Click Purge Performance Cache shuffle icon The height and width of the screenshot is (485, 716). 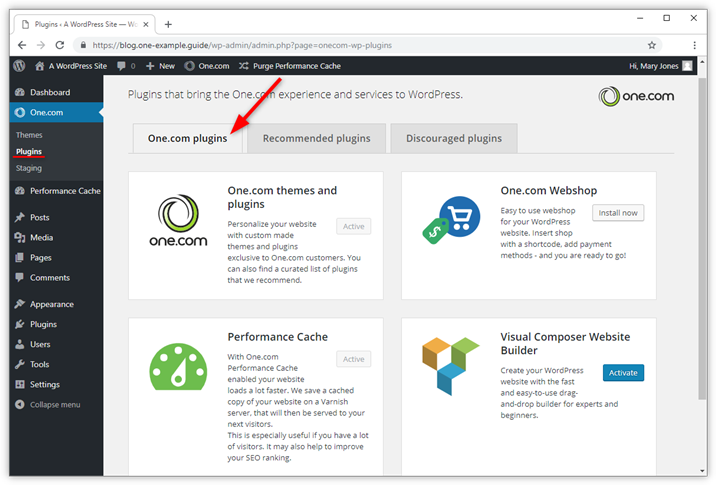point(244,66)
